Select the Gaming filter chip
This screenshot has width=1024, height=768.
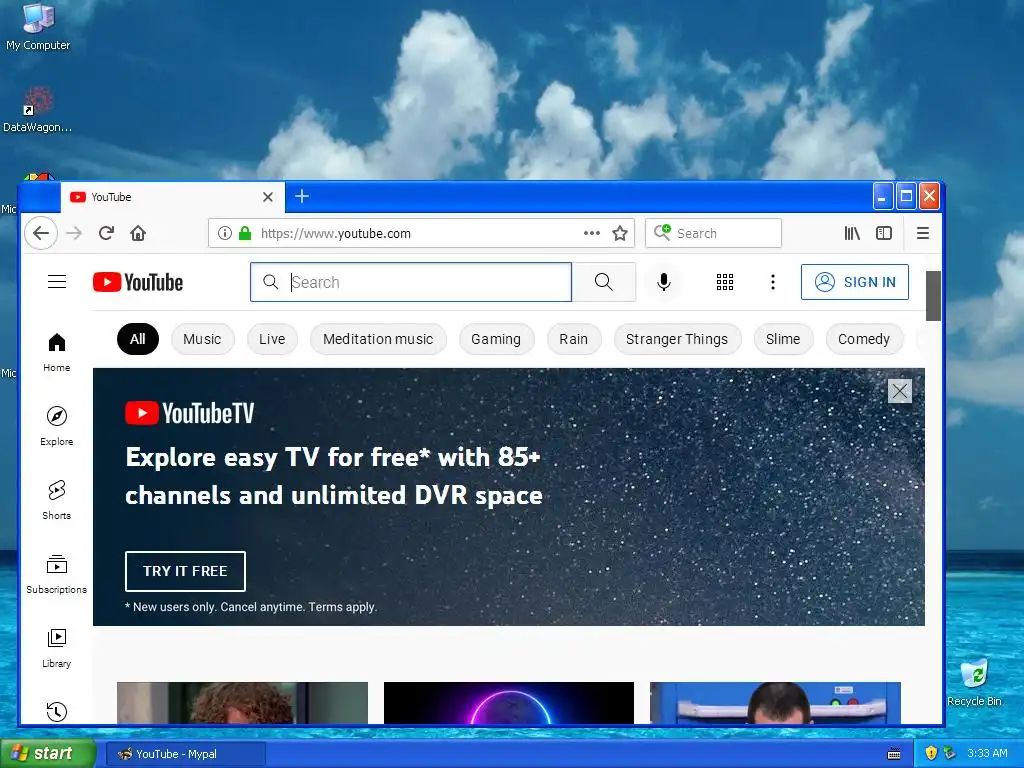point(496,339)
